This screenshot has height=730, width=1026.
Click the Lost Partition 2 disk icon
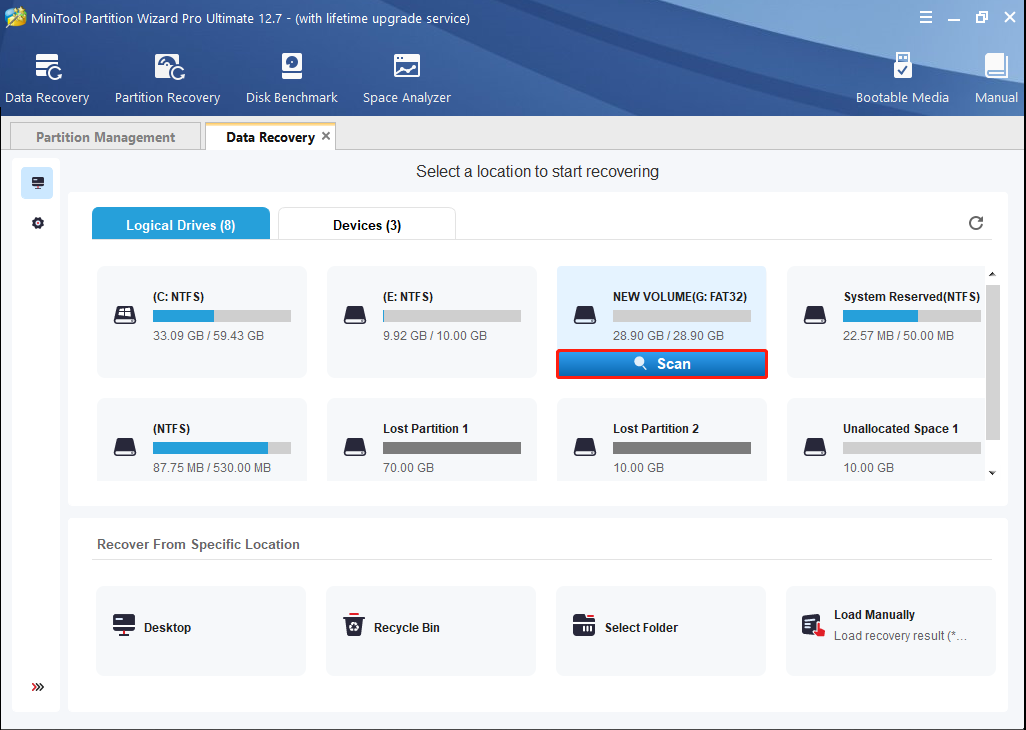(x=585, y=447)
